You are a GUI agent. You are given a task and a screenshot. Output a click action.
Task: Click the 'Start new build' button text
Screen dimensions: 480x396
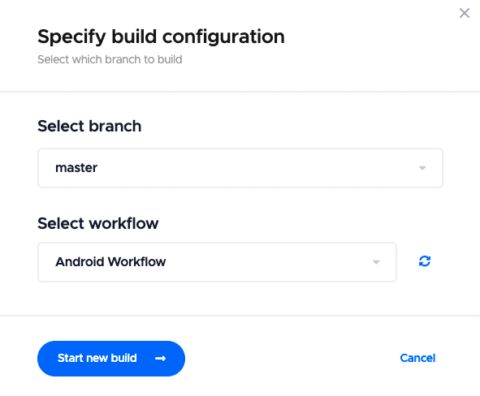coord(97,358)
